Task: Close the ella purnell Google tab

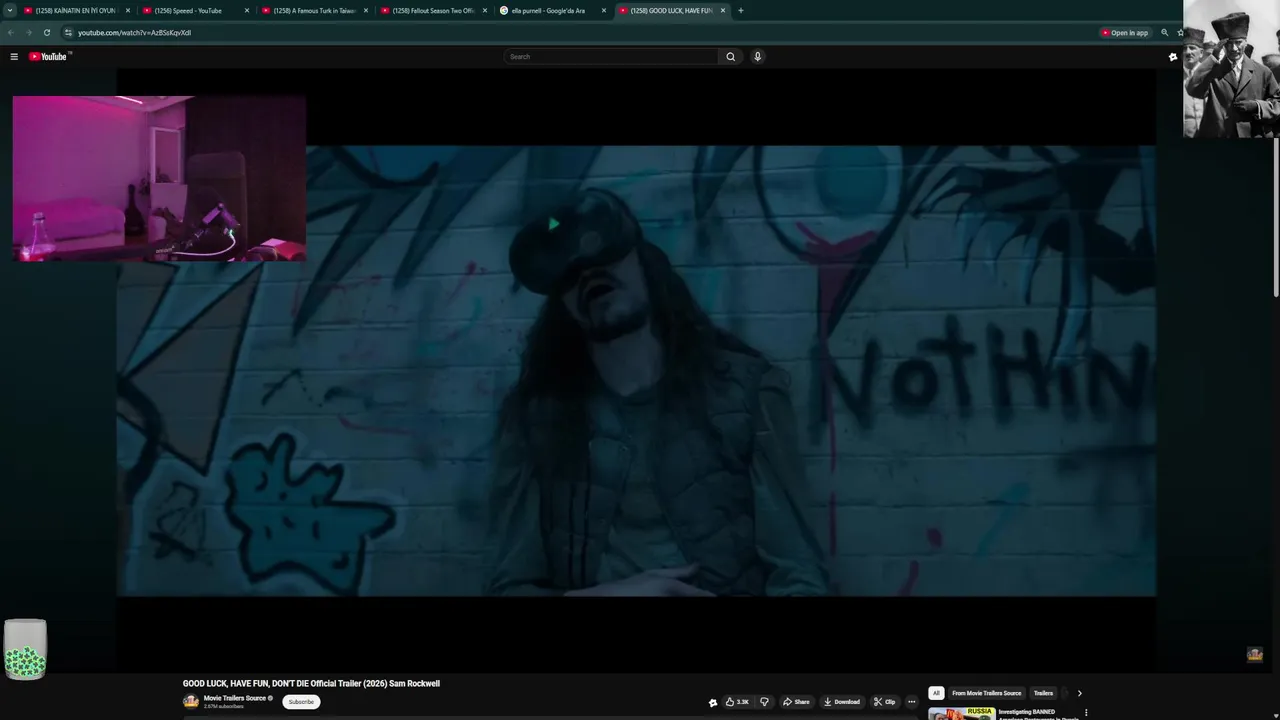Action: click(604, 11)
